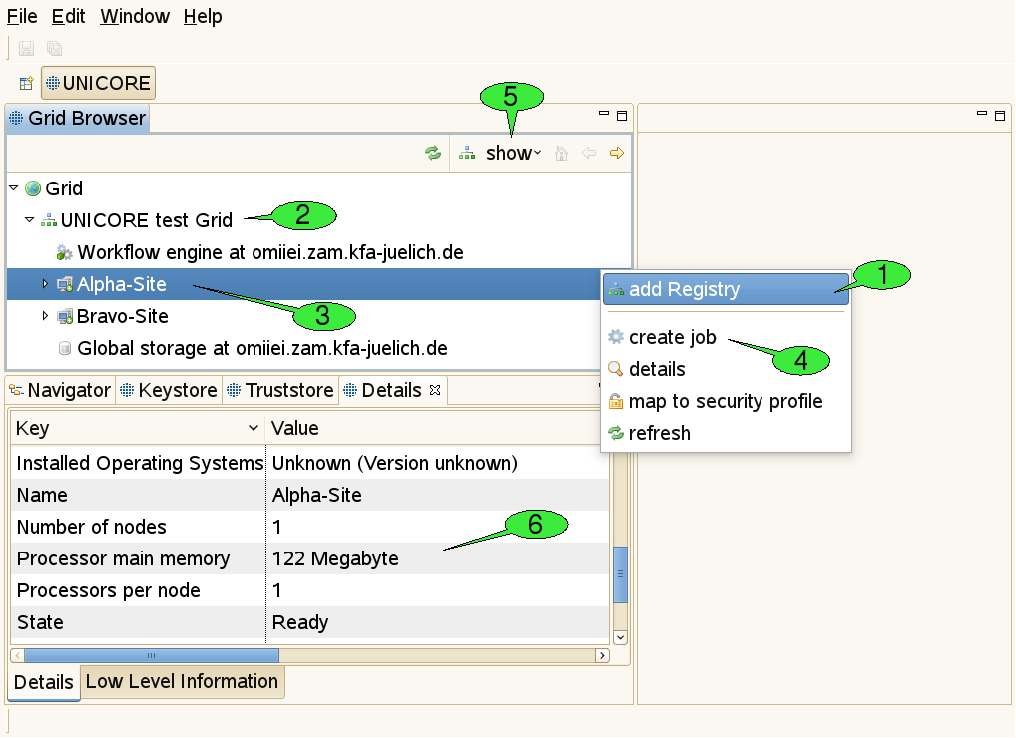This screenshot has width=1016, height=738.
Task: Click the Save toolbar icon
Action: pos(26,49)
